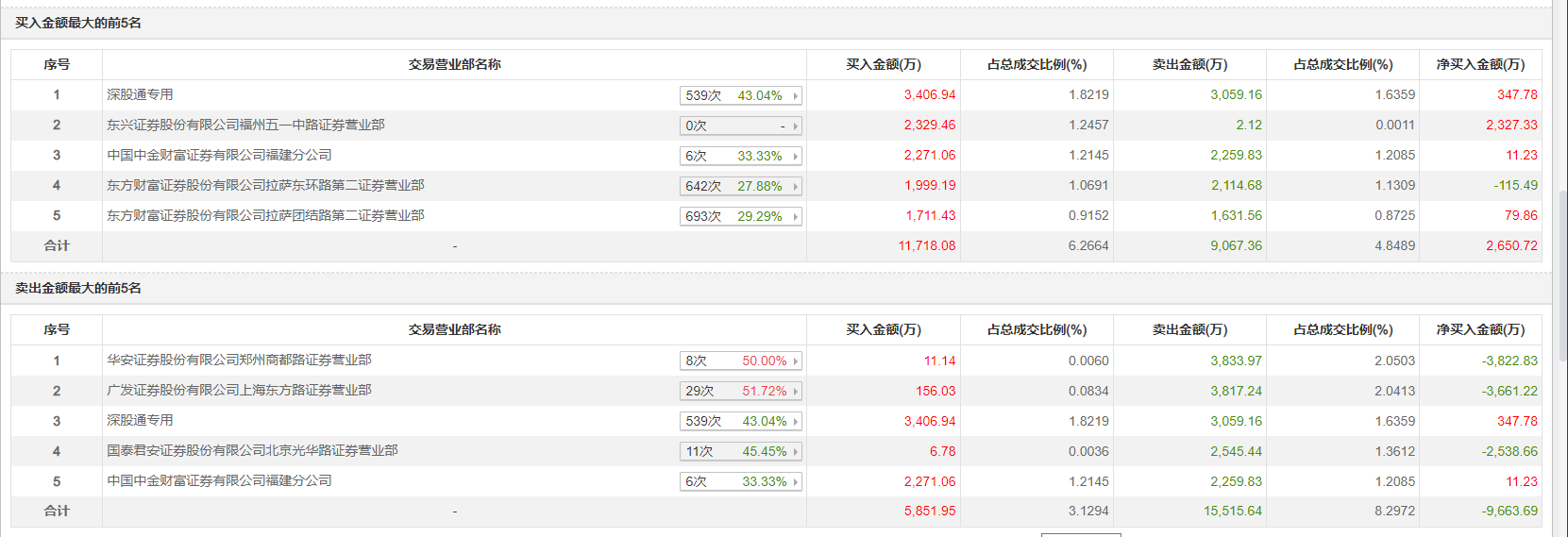Open 中国中金财富证券福建分公司 in the sellers table
The height and width of the screenshot is (537, 1568).
pyautogui.click(x=219, y=480)
